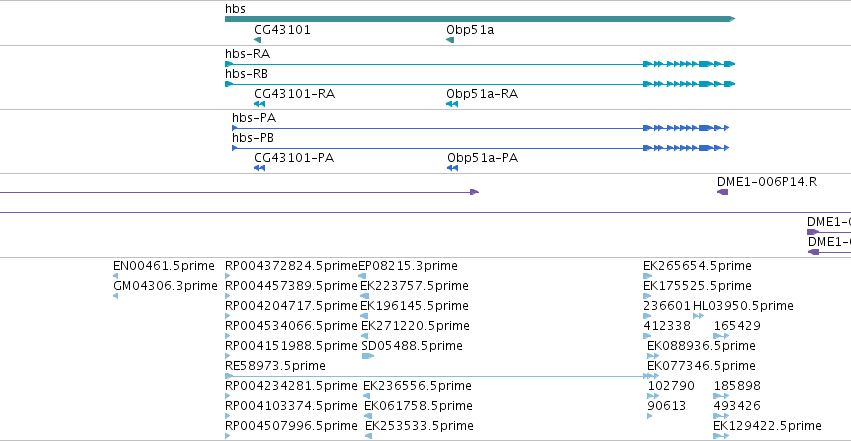
Task: Click the EK061758.5prime arrow glyph
Action: [368, 416]
